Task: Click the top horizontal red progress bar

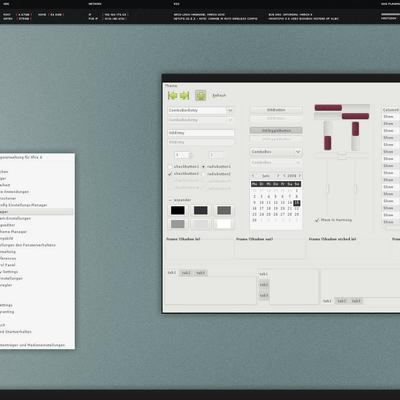Action: [x=342, y=108]
